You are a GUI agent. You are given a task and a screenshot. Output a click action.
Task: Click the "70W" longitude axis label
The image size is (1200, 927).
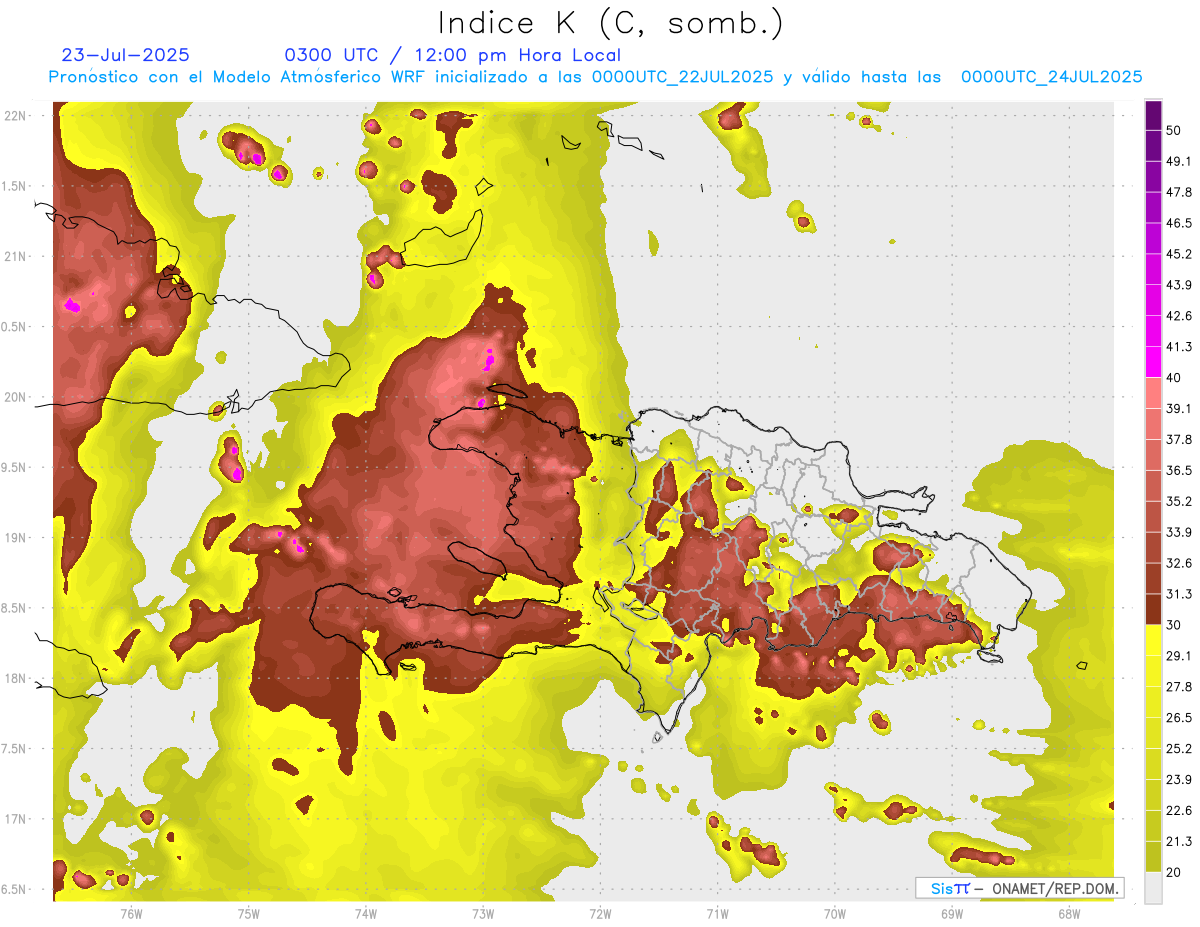pos(835,914)
